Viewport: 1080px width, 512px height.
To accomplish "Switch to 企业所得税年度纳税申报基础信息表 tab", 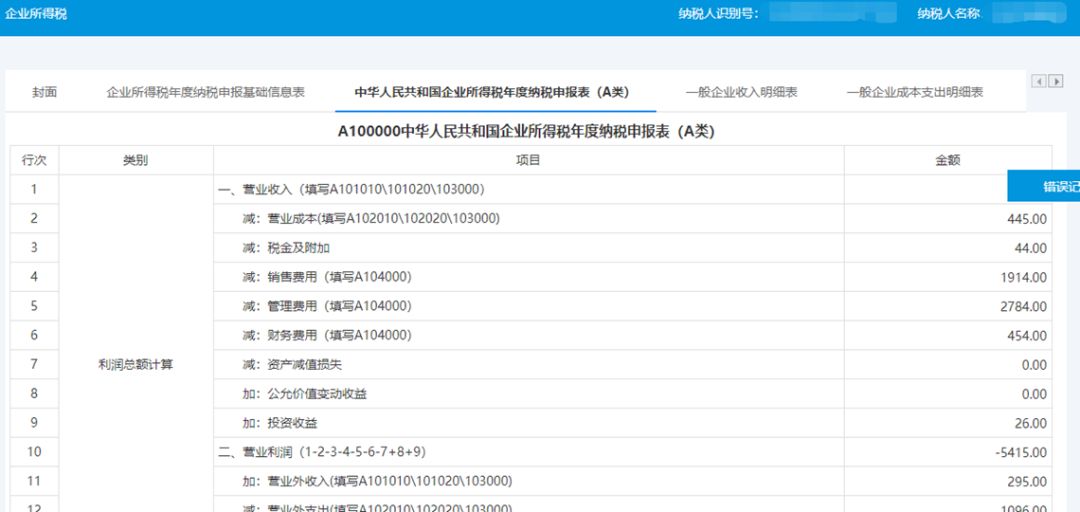I will pos(205,92).
